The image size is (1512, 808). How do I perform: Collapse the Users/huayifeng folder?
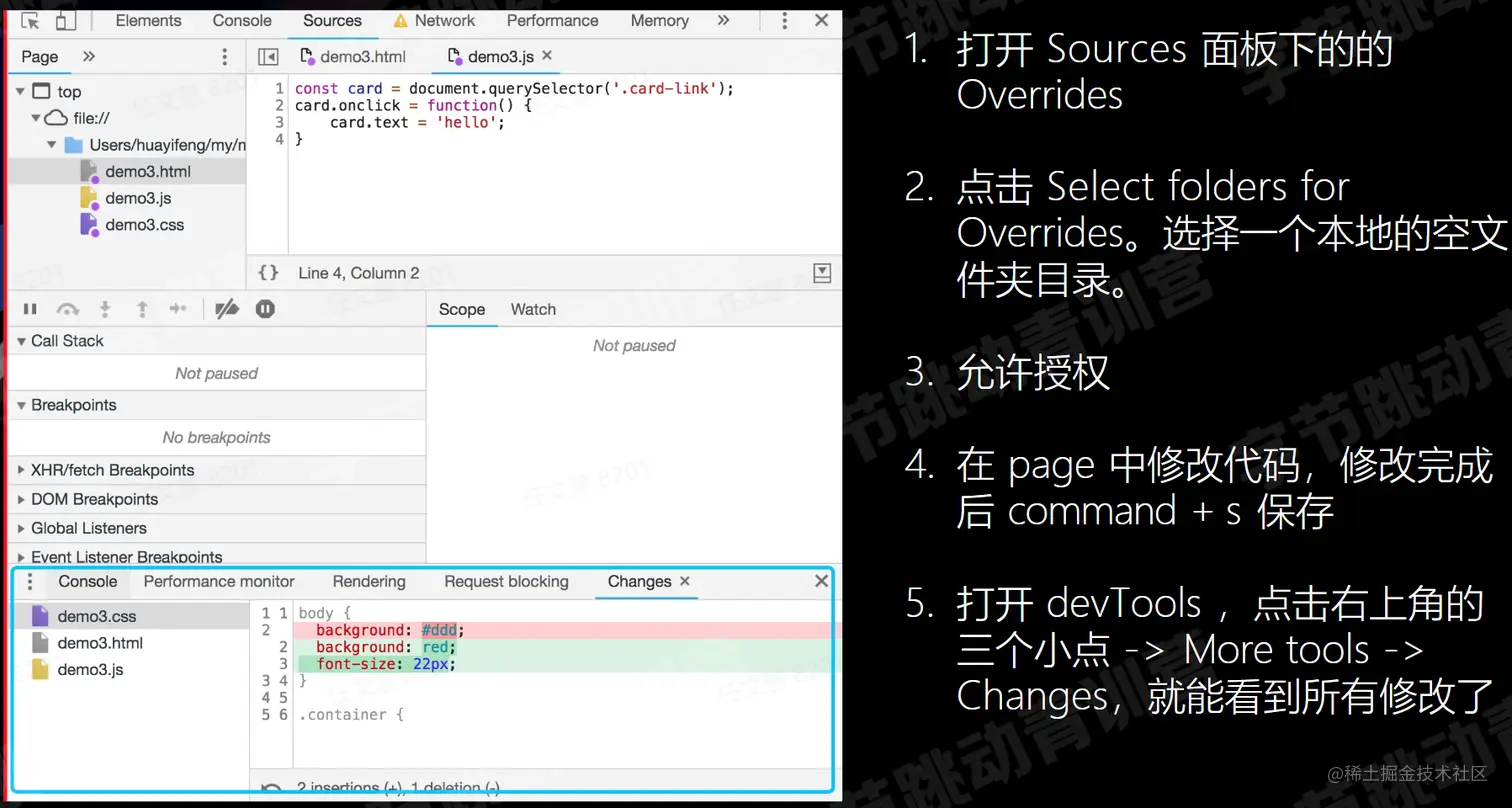51,145
